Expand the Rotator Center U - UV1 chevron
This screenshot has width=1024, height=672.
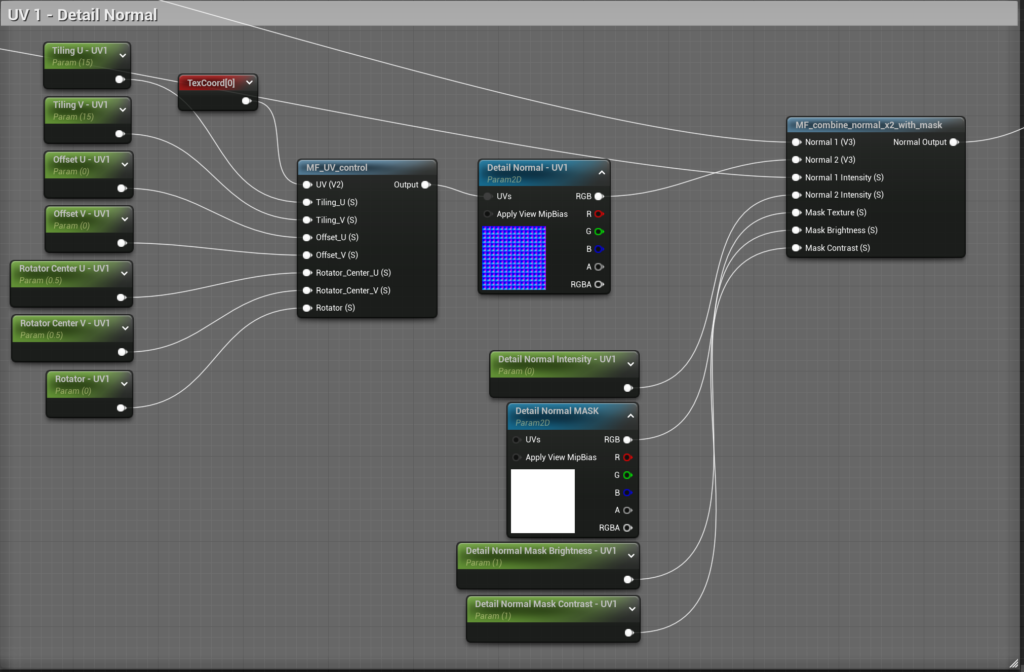124,274
